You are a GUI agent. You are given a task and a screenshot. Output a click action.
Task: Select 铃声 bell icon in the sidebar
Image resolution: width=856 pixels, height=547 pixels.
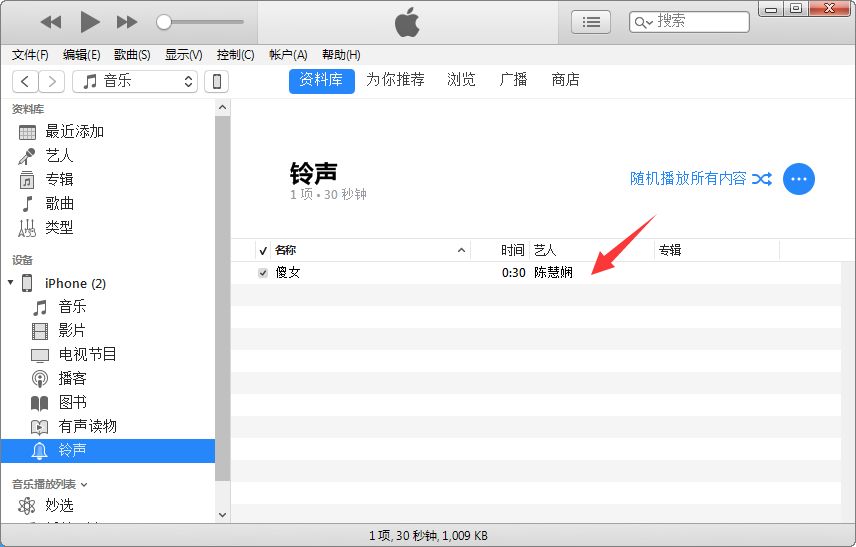click(x=40, y=451)
